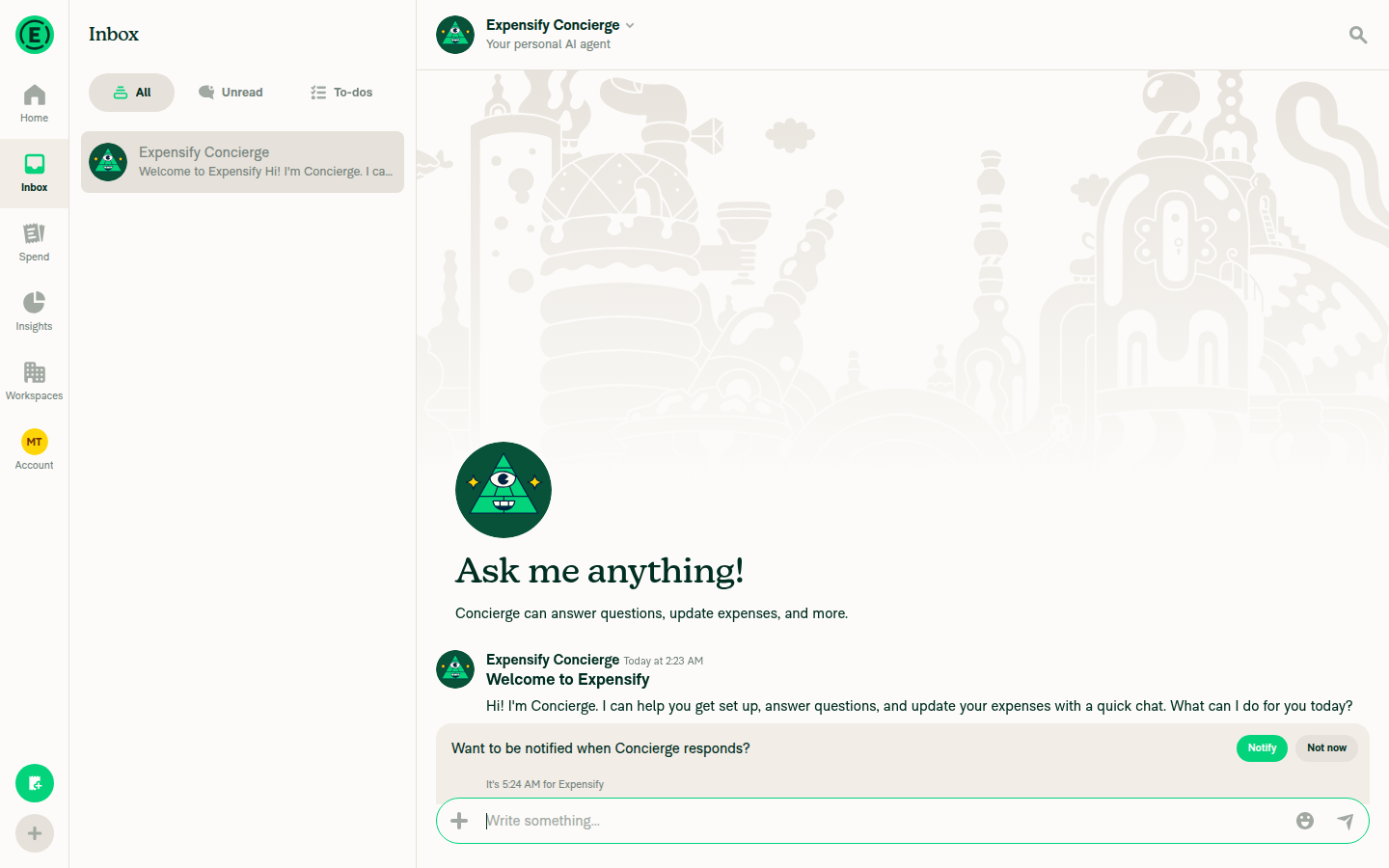Open the emoji picker
The width and height of the screenshot is (1389, 868).
click(1305, 821)
